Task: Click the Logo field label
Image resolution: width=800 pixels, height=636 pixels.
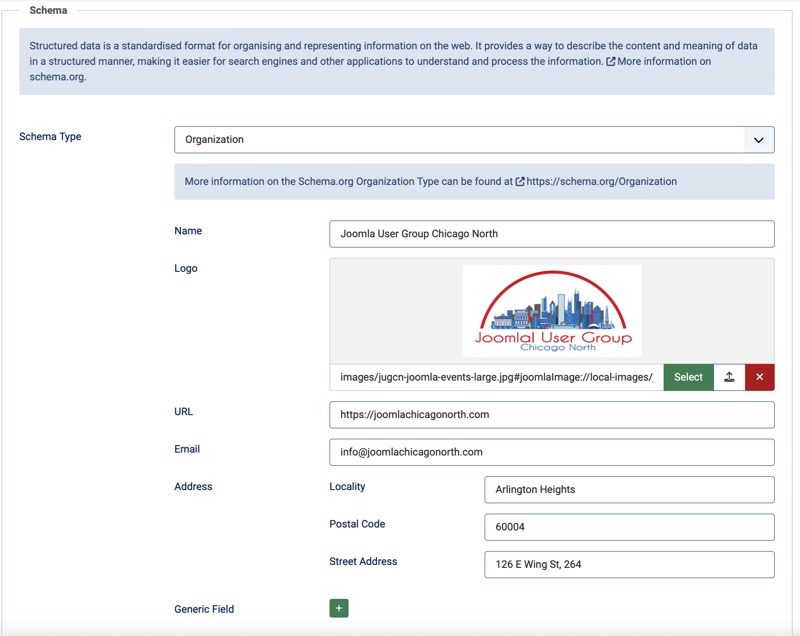Action: tap(186, 269)
